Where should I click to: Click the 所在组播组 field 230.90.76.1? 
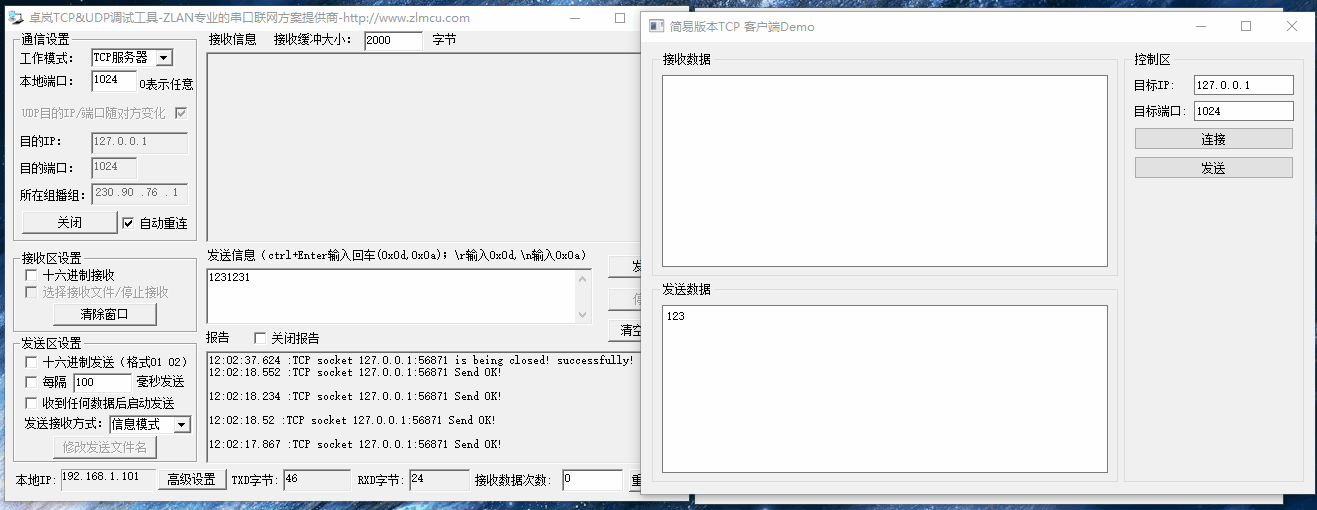tap(139, 193)
